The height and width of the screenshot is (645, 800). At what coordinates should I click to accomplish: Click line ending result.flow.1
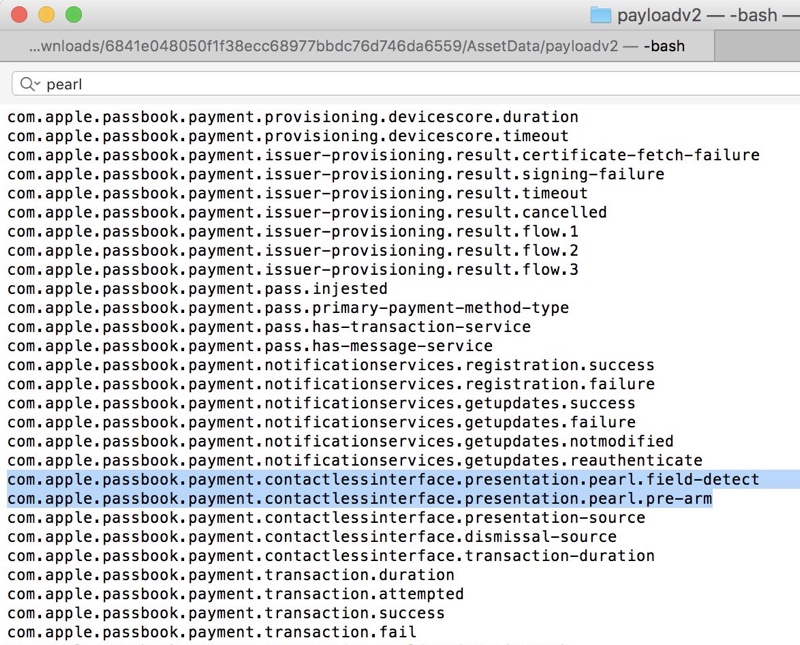click(x=293, y=232)
